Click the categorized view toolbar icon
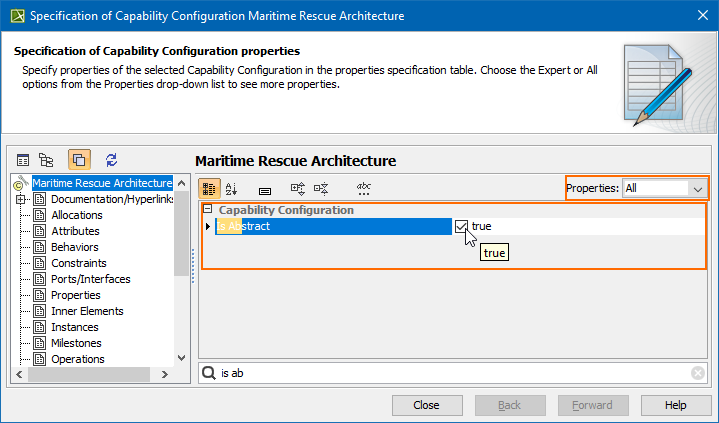This screenshot has width=719, height=423. [210, 188]
